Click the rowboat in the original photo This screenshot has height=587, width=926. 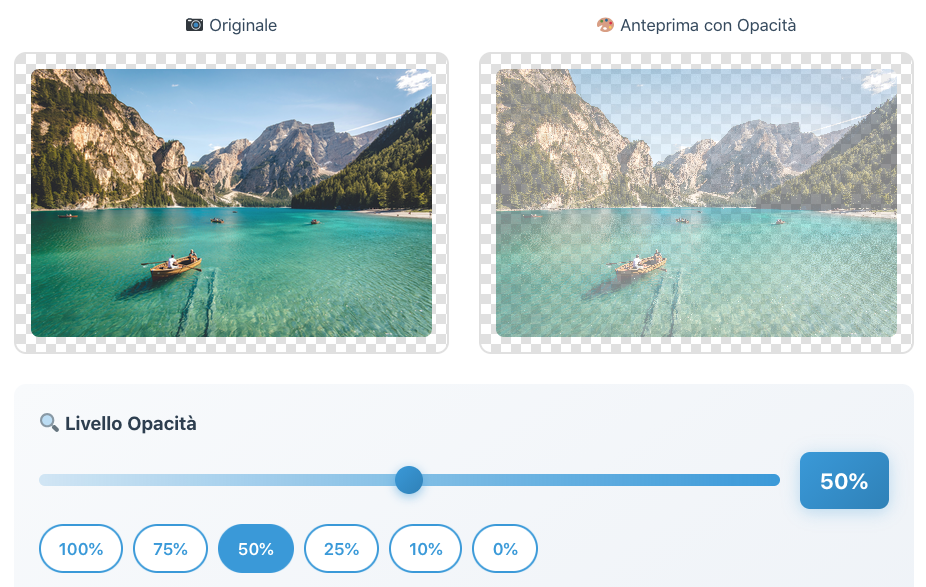click(x=176, y=265)
